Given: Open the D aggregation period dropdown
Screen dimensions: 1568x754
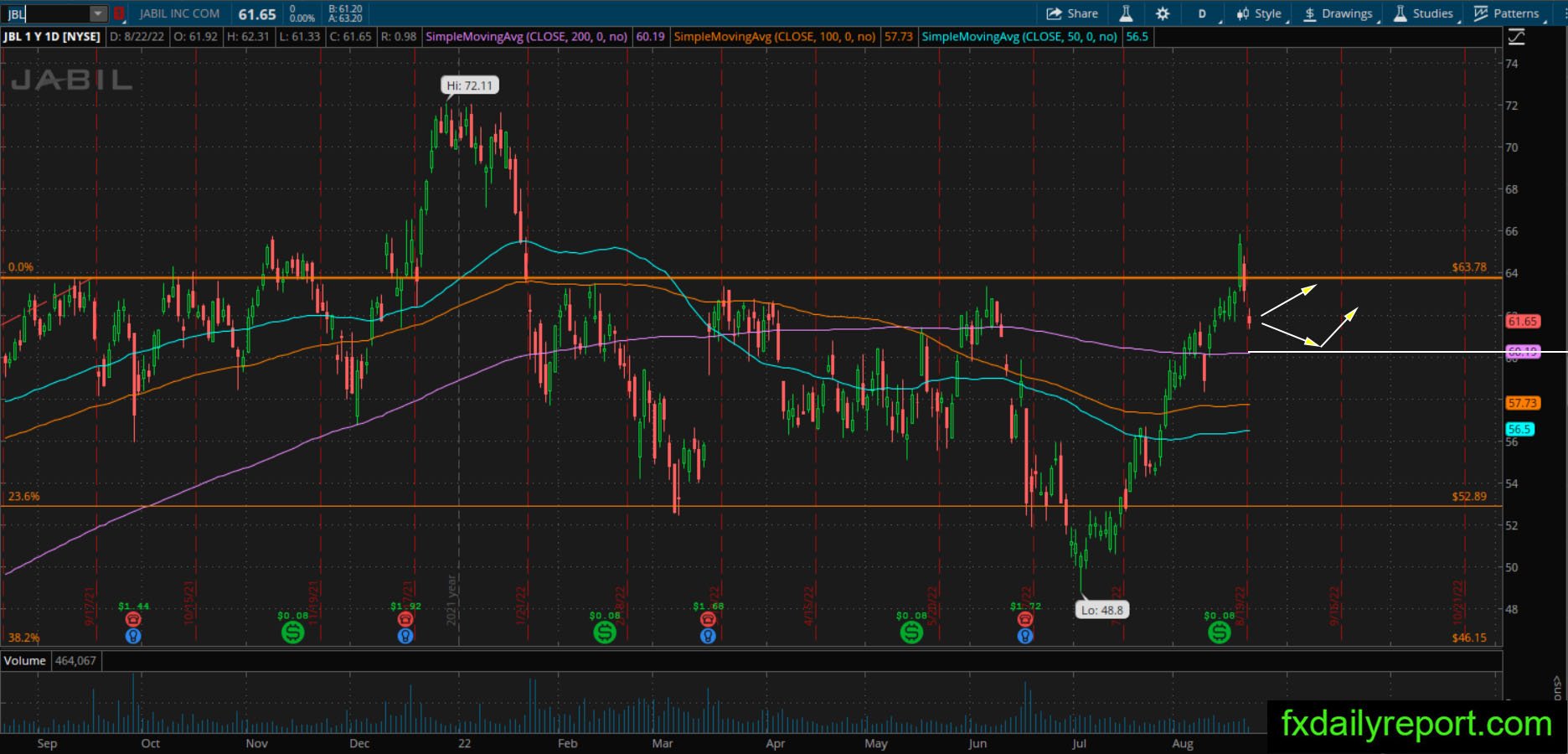Looking at the screenshot, I should (1204, 13).
